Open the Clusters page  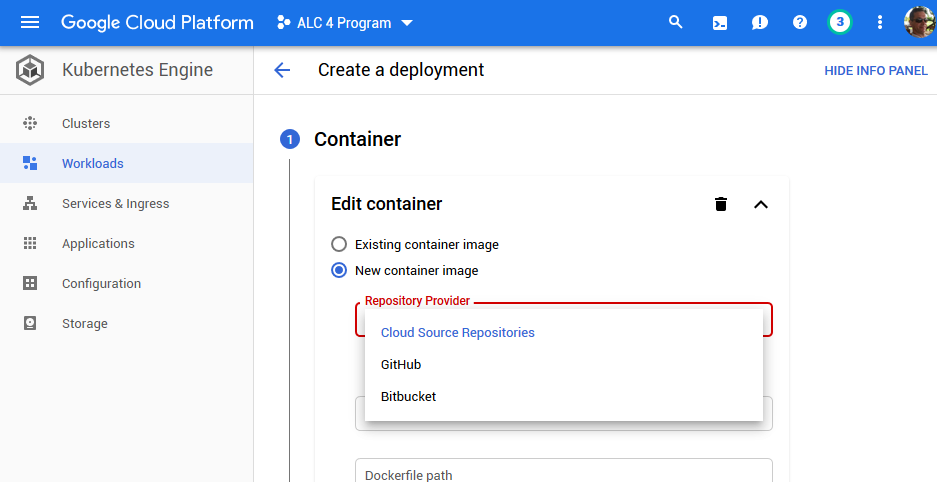pos(127,124)
